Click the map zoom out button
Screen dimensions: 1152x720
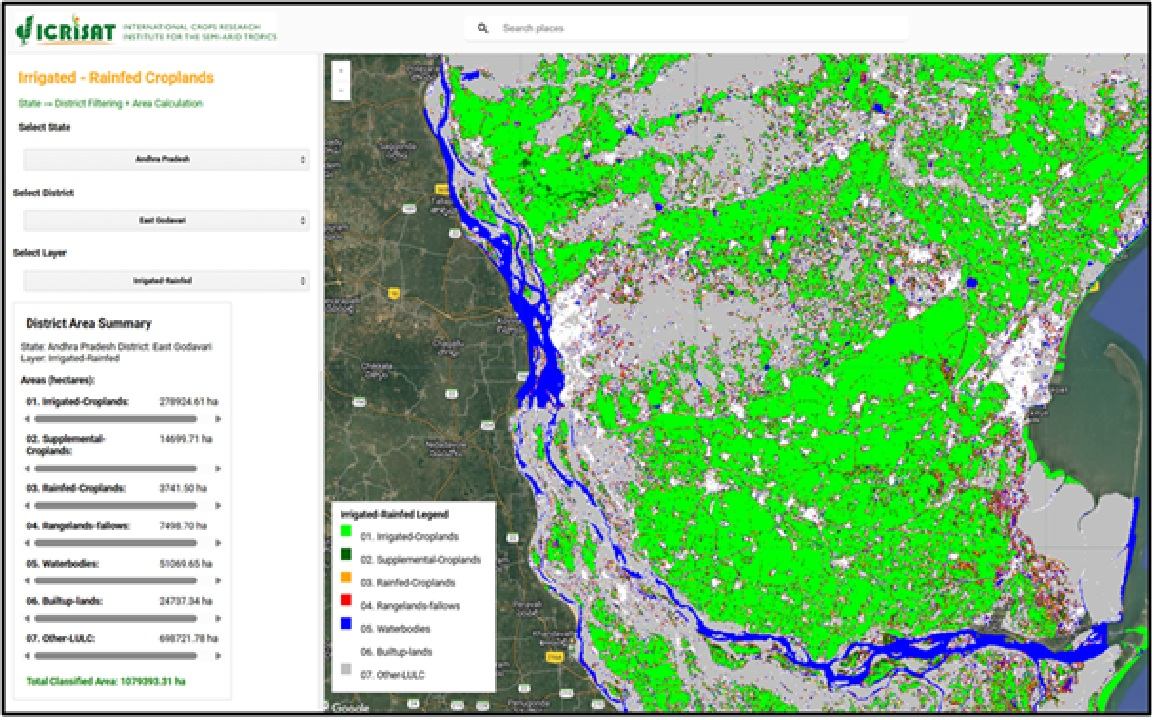pos(342,91)
